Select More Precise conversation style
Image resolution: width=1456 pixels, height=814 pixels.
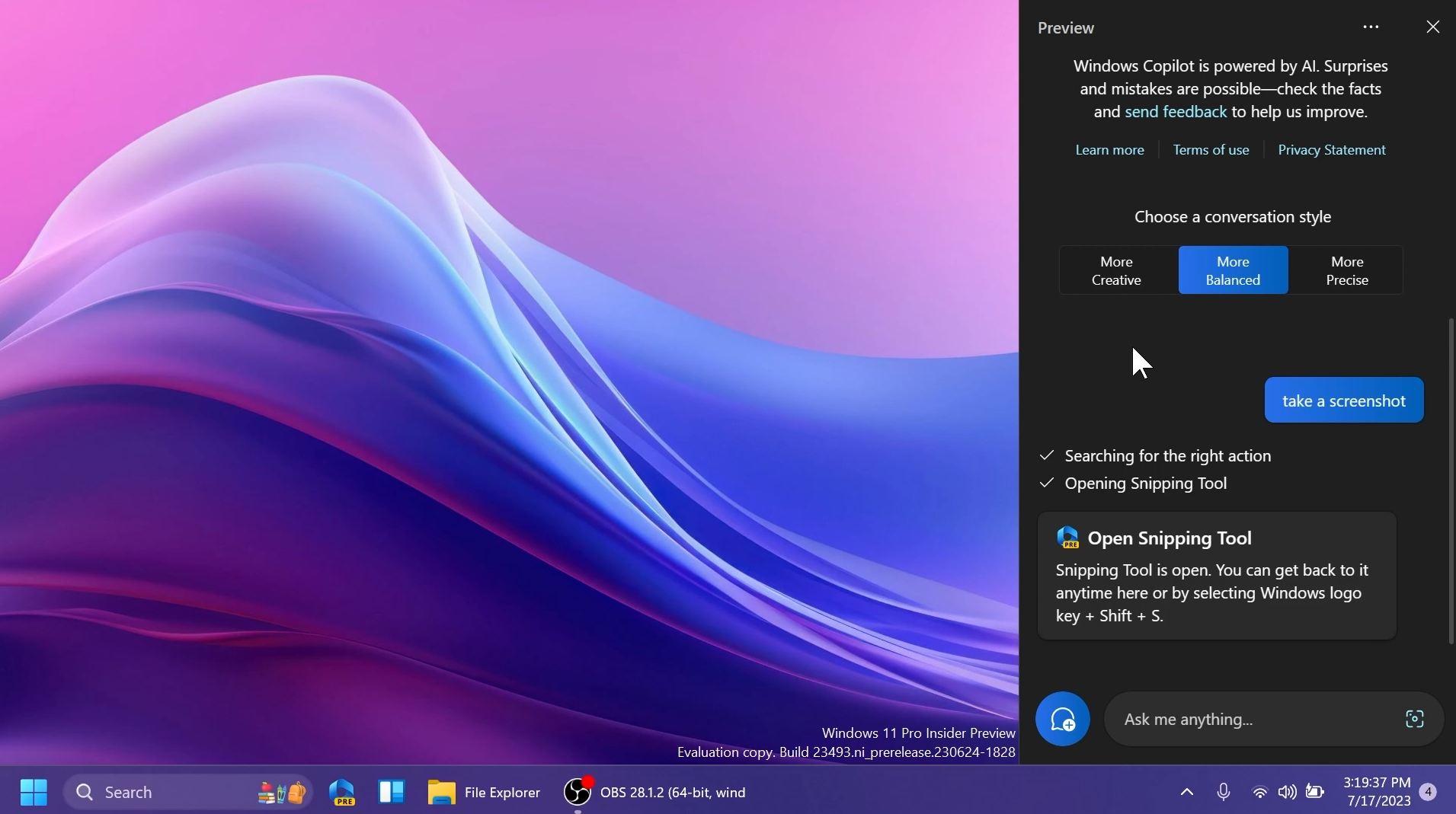click(x=1347, y=270)
